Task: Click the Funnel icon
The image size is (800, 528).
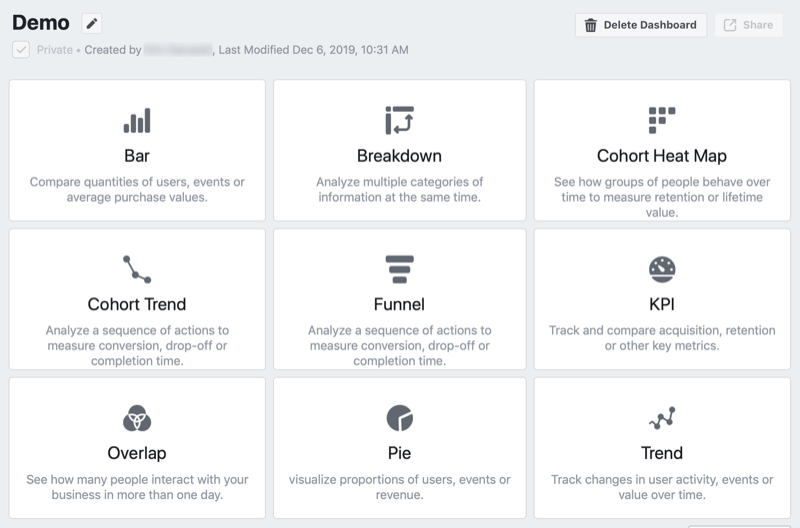Action: [x=399, y=269]
